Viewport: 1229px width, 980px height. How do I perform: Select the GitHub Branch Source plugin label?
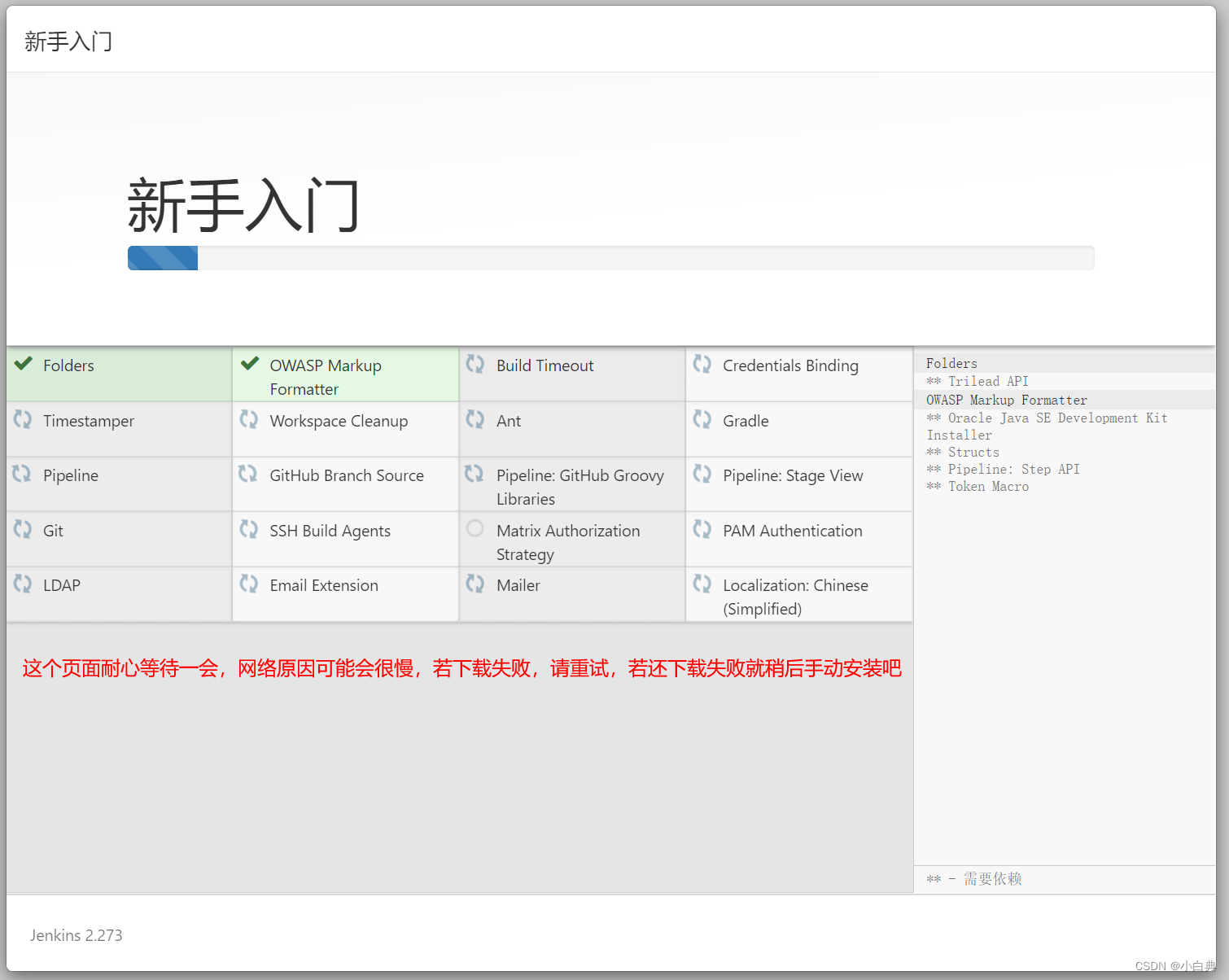347,475
